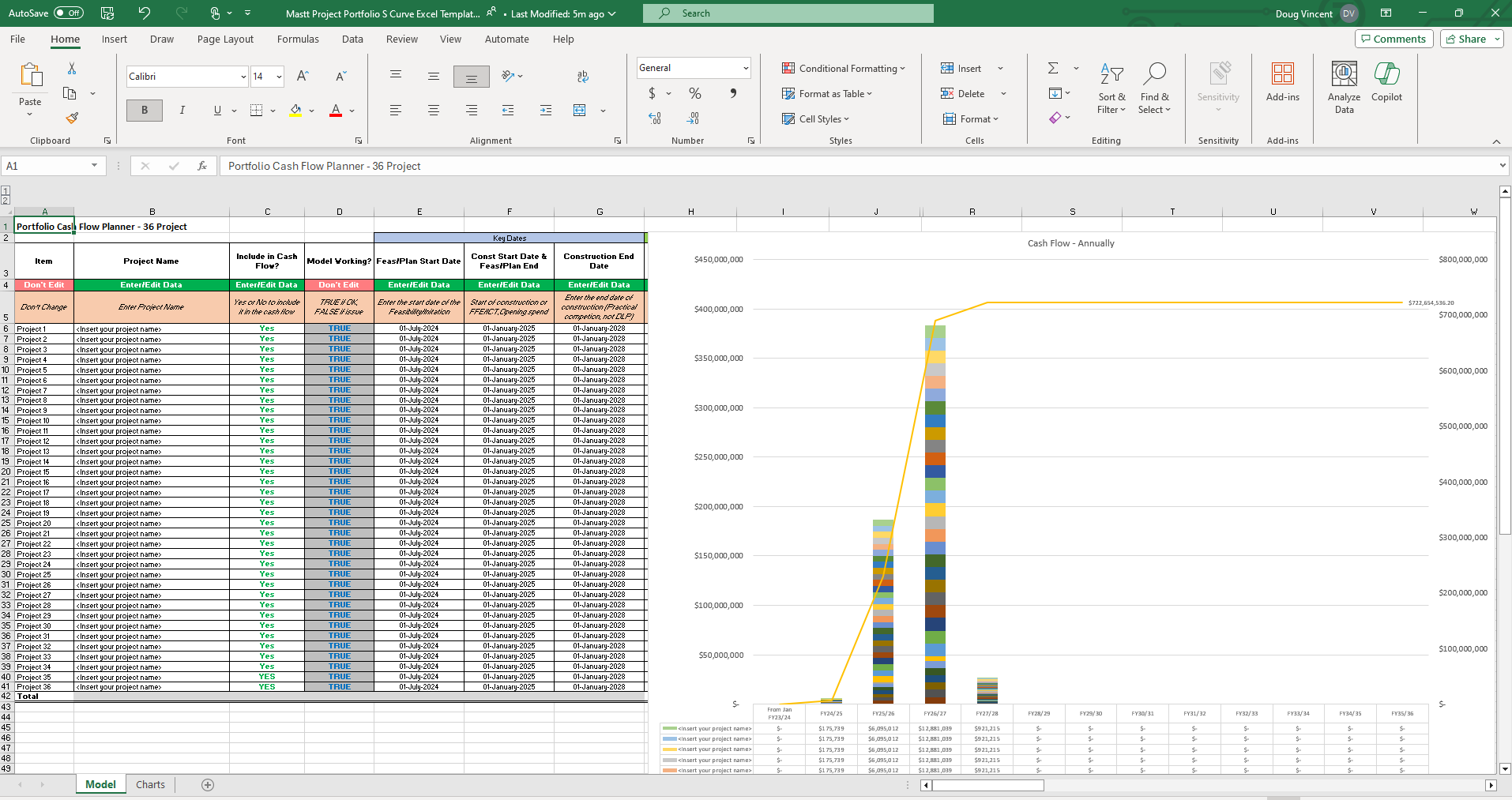This screenshot has height=800, width=1512.
Task: Open Conditional Formatting options
Action: (842, 68)
